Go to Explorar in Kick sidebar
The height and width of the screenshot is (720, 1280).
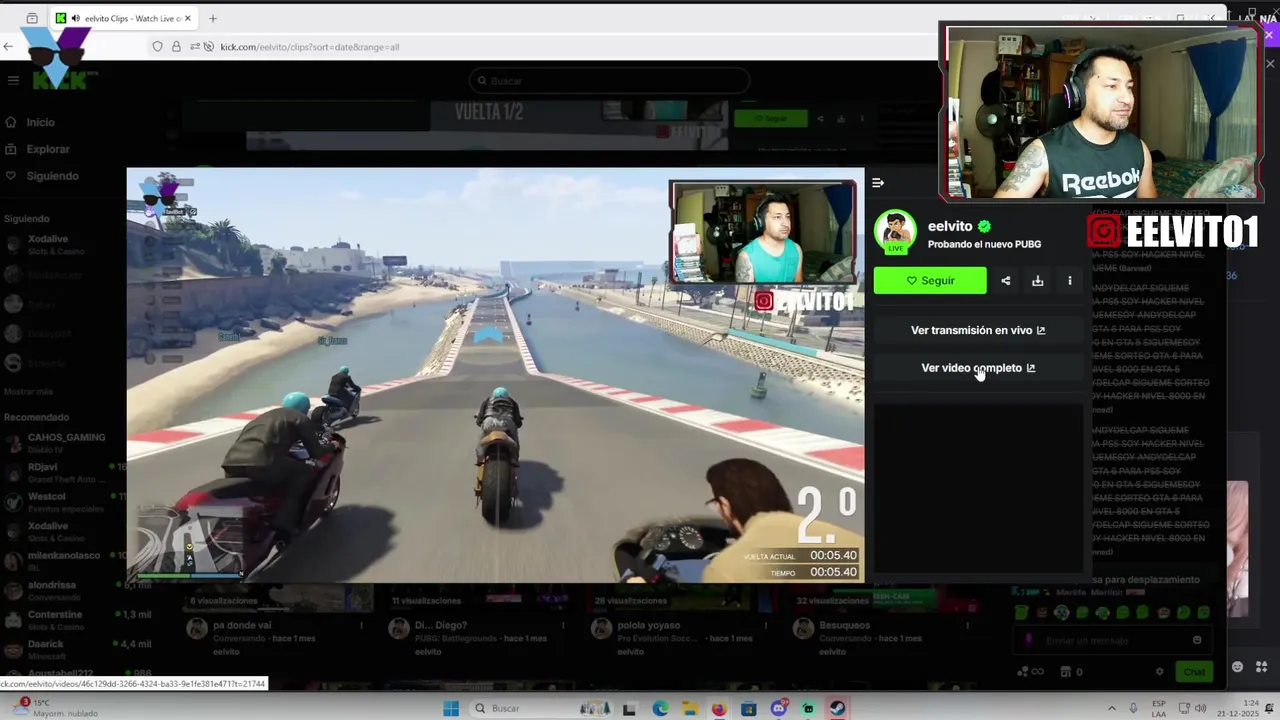click(48, 149)
